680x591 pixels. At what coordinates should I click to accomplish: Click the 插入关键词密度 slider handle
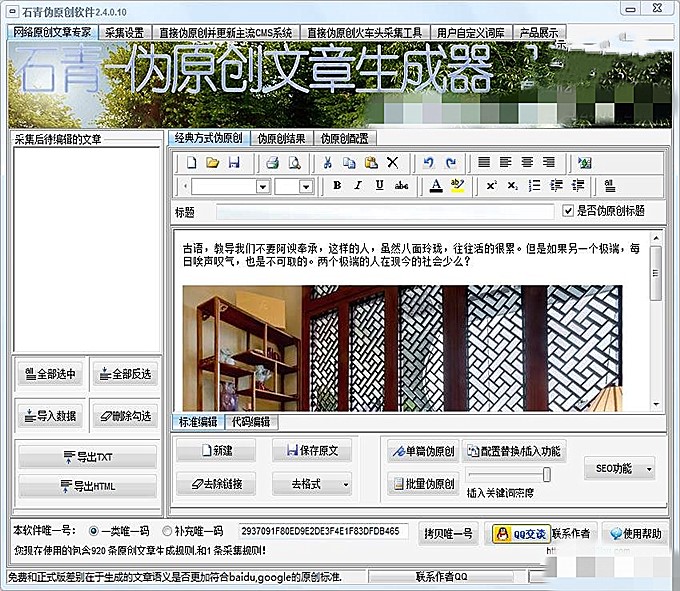tap(546, 474)
